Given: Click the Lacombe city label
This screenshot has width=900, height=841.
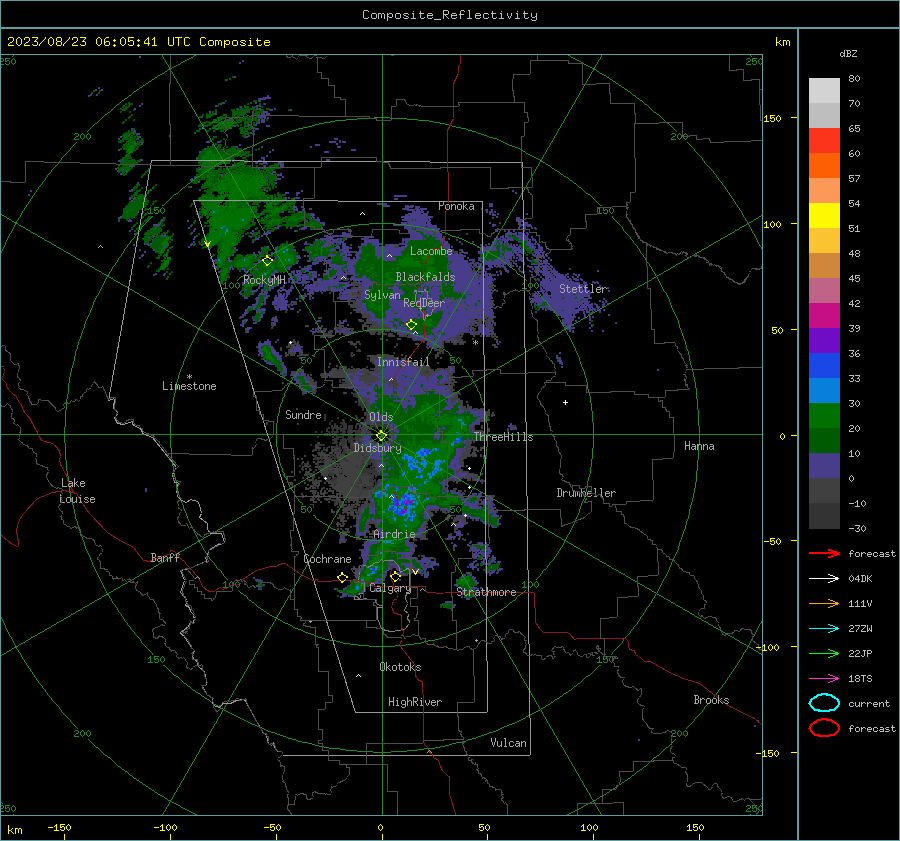Looking at the screenshot, I should coord(431,251).
